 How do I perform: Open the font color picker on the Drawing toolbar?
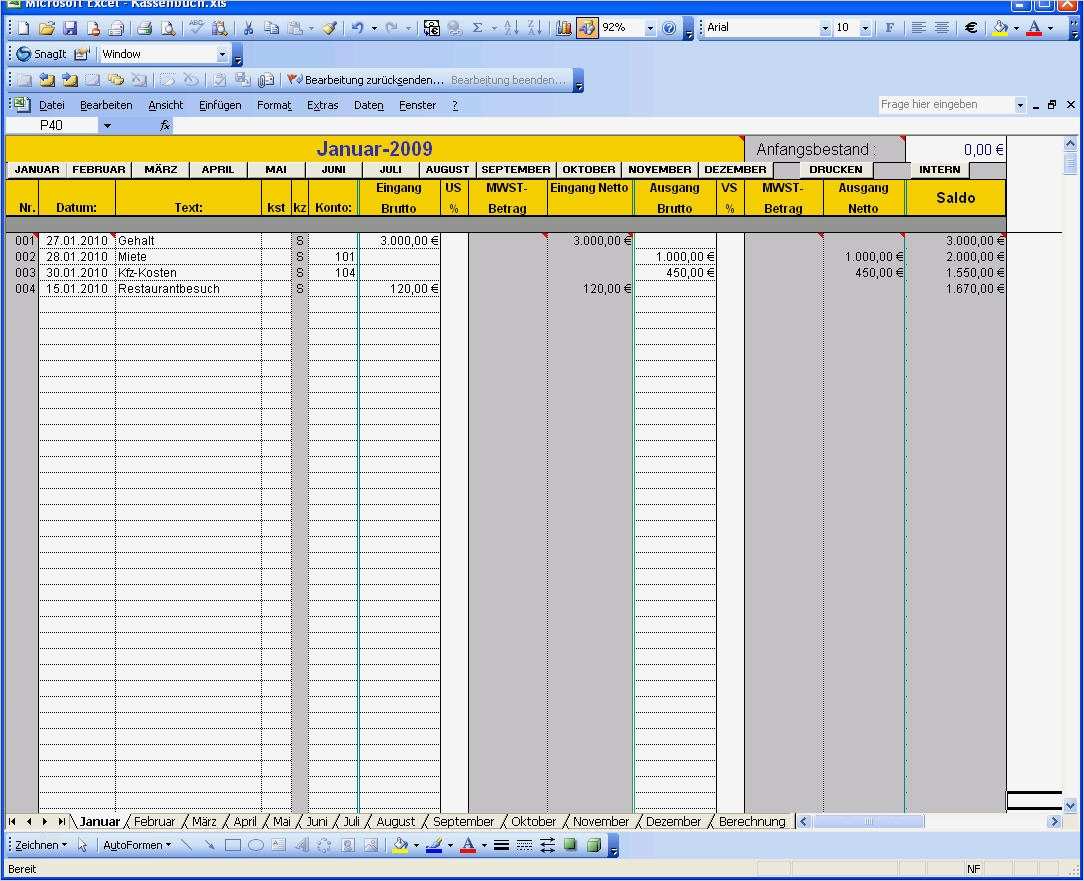(469, 846)
